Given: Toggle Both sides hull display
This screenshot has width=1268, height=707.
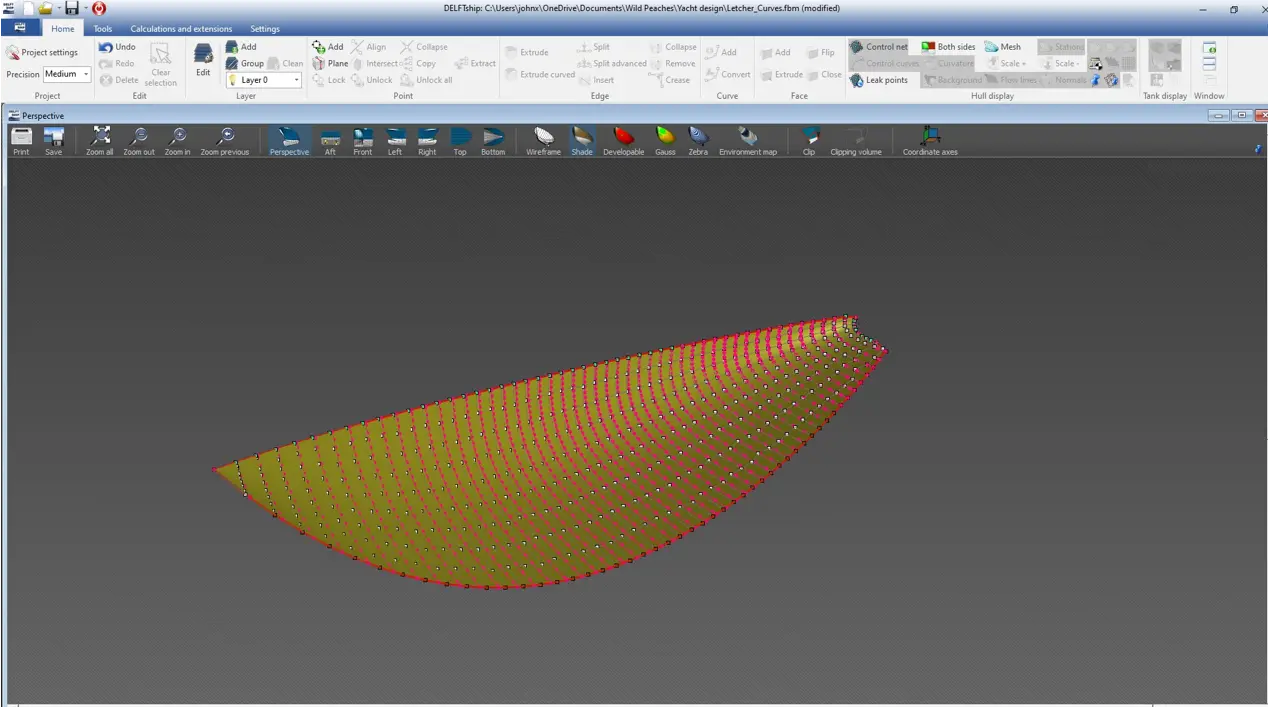Looking at the screenshot, I should [x=948, y=47].
